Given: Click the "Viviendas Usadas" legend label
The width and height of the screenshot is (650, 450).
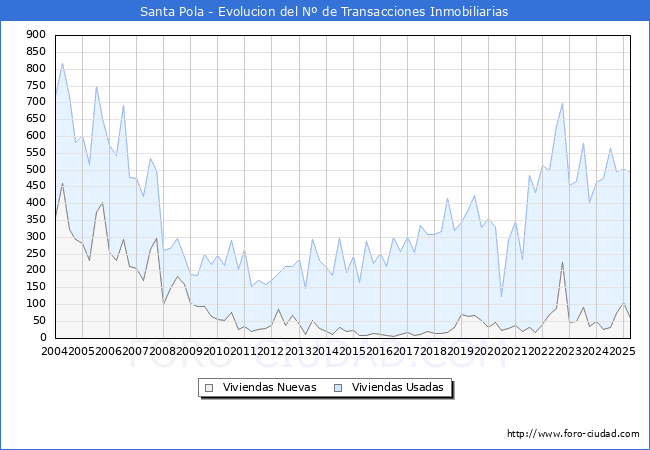Looking at the screenshot, I should [x=398, y=387].
